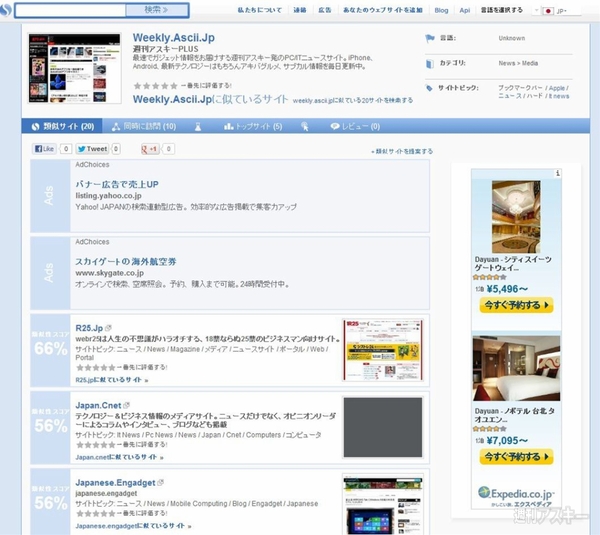The height and width of the screenshot is (535, 600).
Task: Click the AdChoices label above skygate ad
Action: [92, 242]
